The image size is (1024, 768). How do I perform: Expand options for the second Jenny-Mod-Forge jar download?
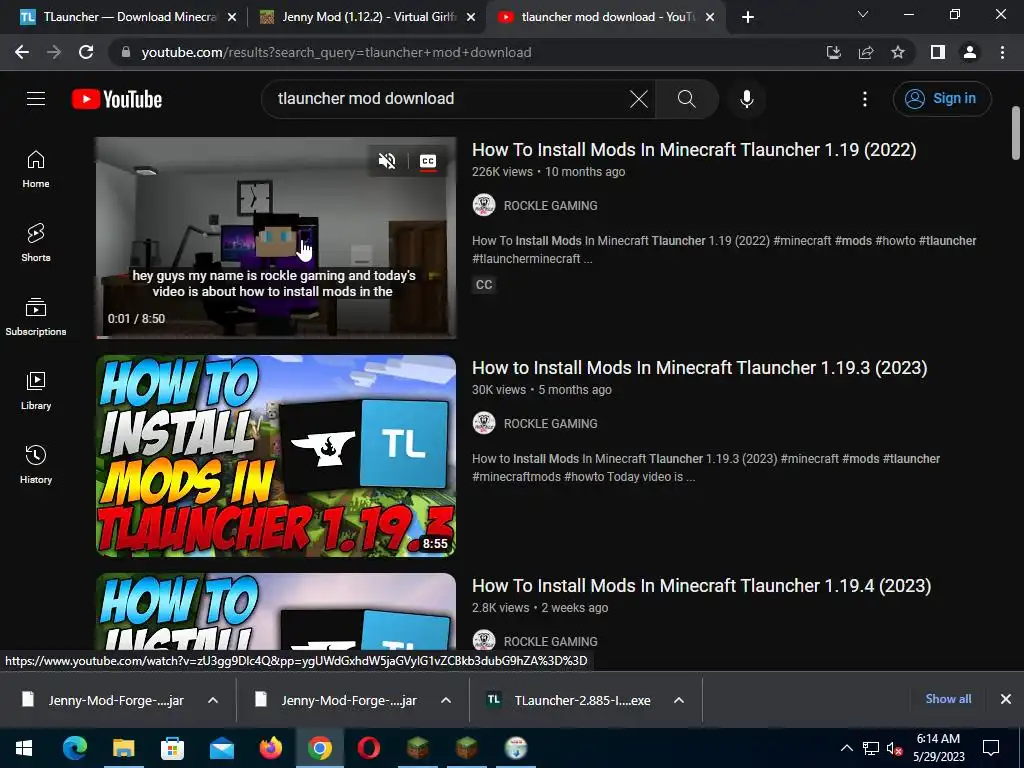point(446,700)
